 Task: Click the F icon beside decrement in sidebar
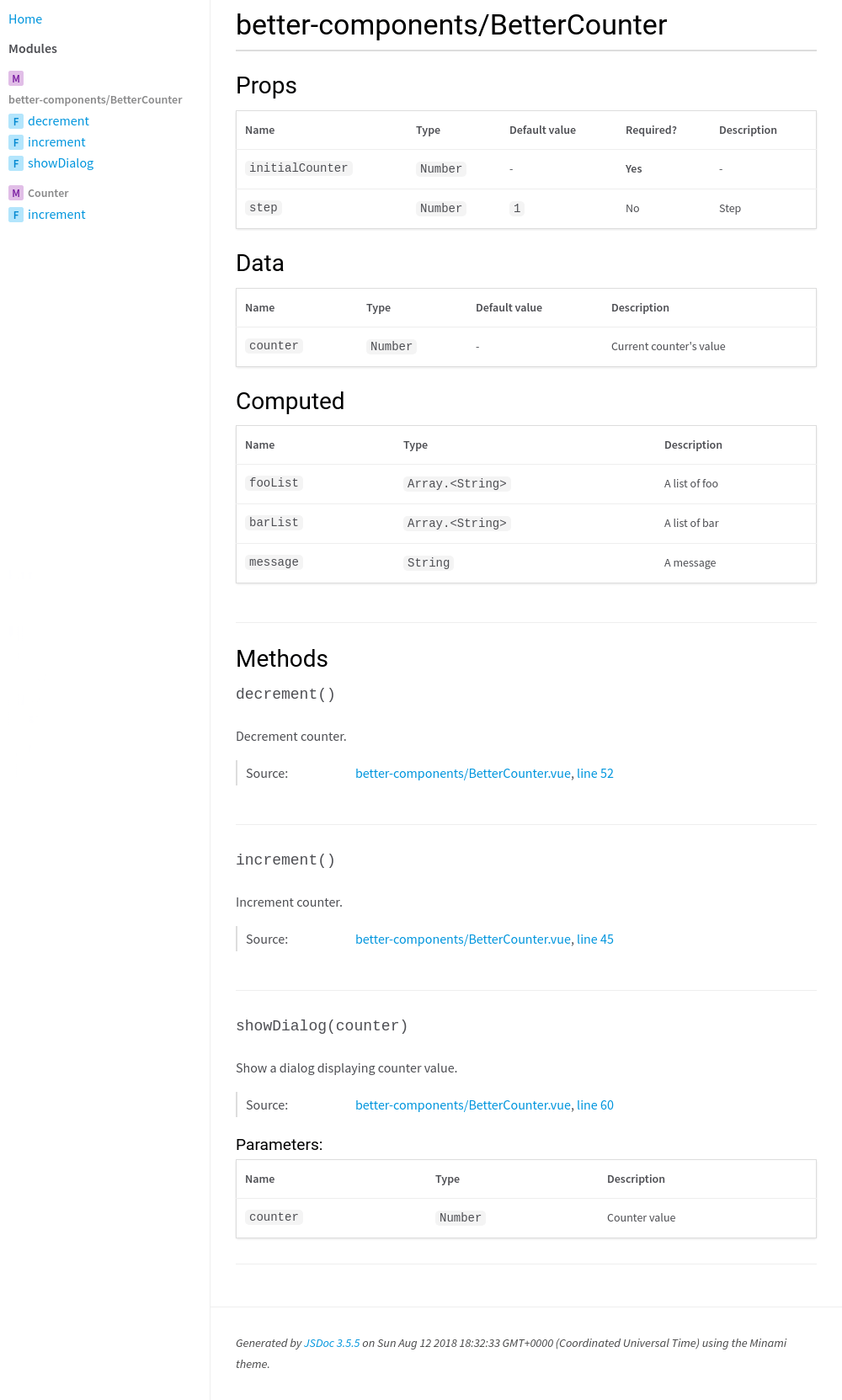pos(15,121)
